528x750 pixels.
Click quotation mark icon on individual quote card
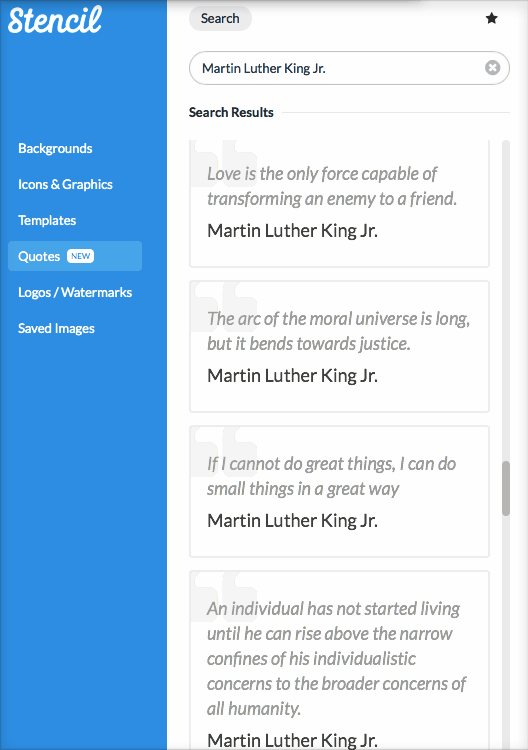(225, 597)
